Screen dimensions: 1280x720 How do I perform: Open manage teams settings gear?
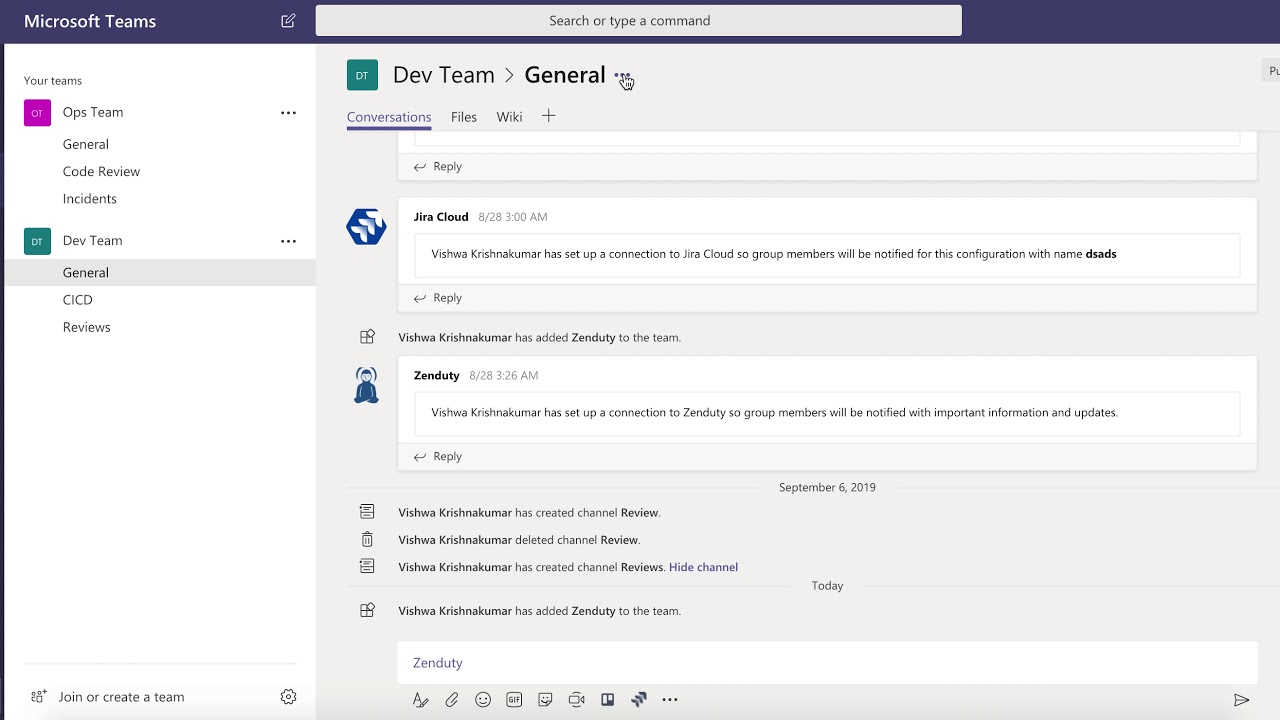(x=288, y=697)
